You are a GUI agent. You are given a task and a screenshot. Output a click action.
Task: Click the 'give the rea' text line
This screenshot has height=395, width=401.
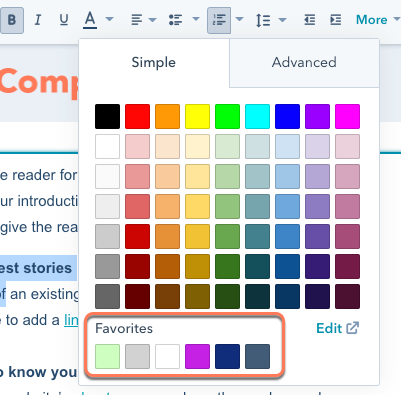click(39, 227)
